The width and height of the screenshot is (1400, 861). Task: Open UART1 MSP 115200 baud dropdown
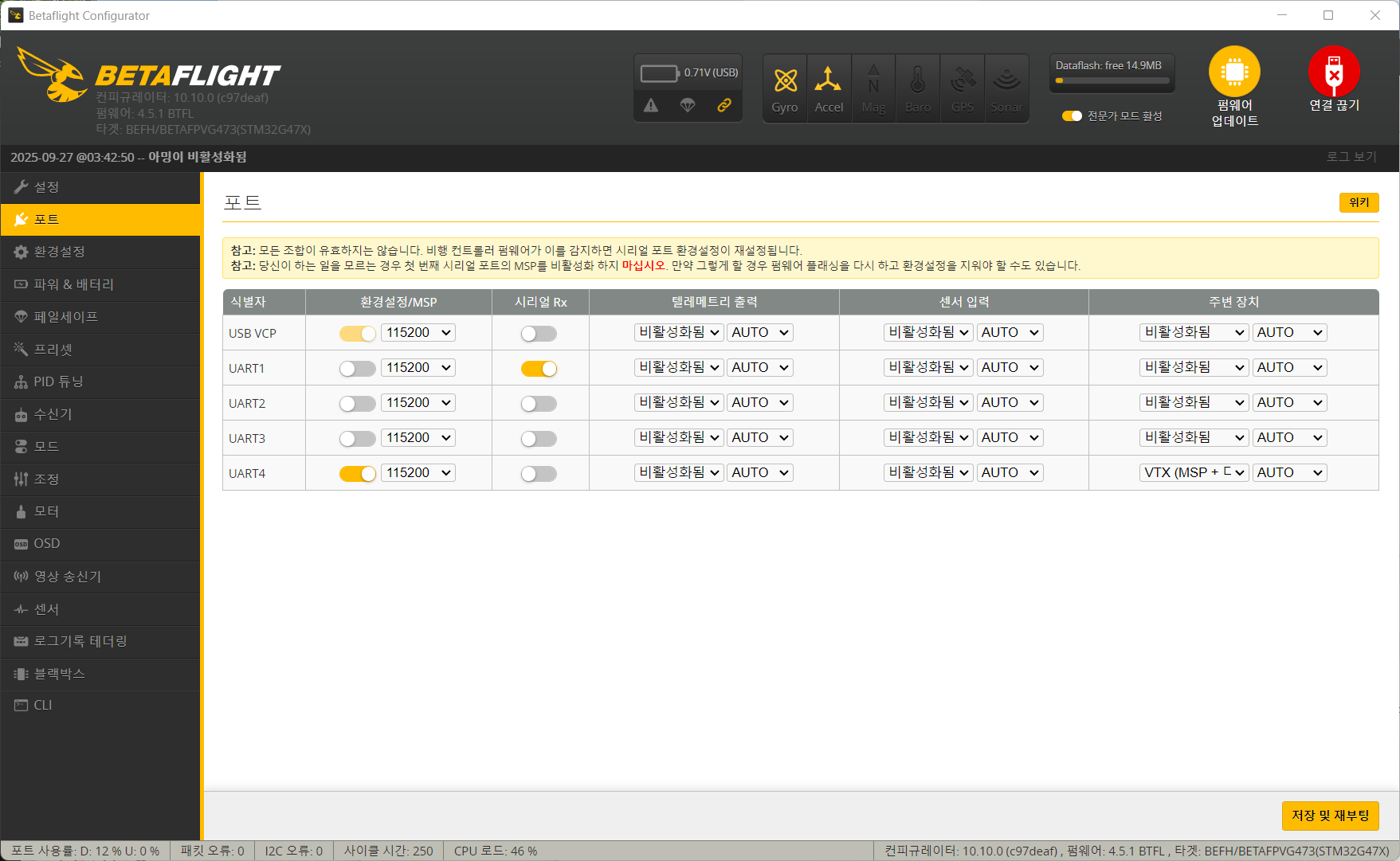[x=418, y=367]
